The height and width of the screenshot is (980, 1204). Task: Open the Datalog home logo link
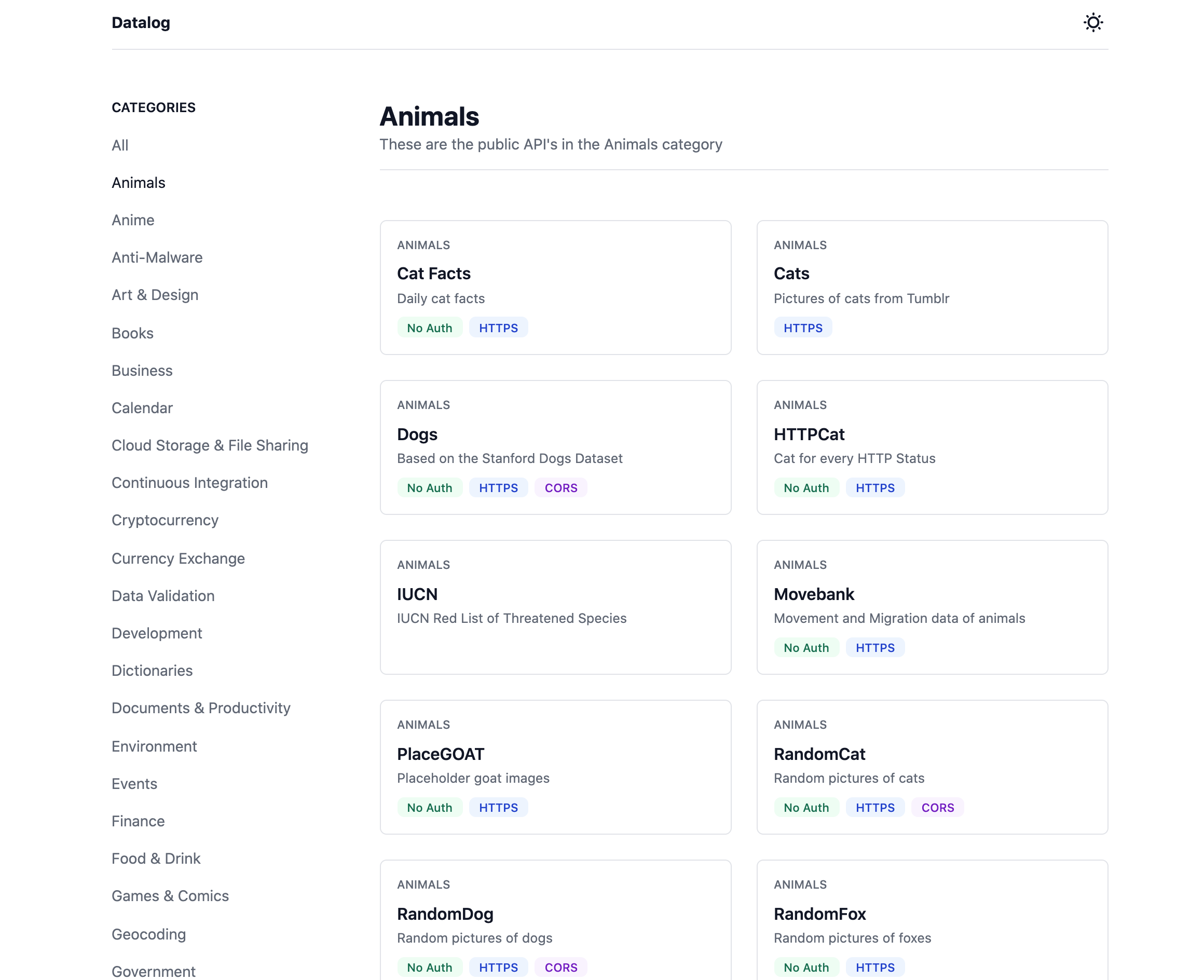click(x=141, y=23)
